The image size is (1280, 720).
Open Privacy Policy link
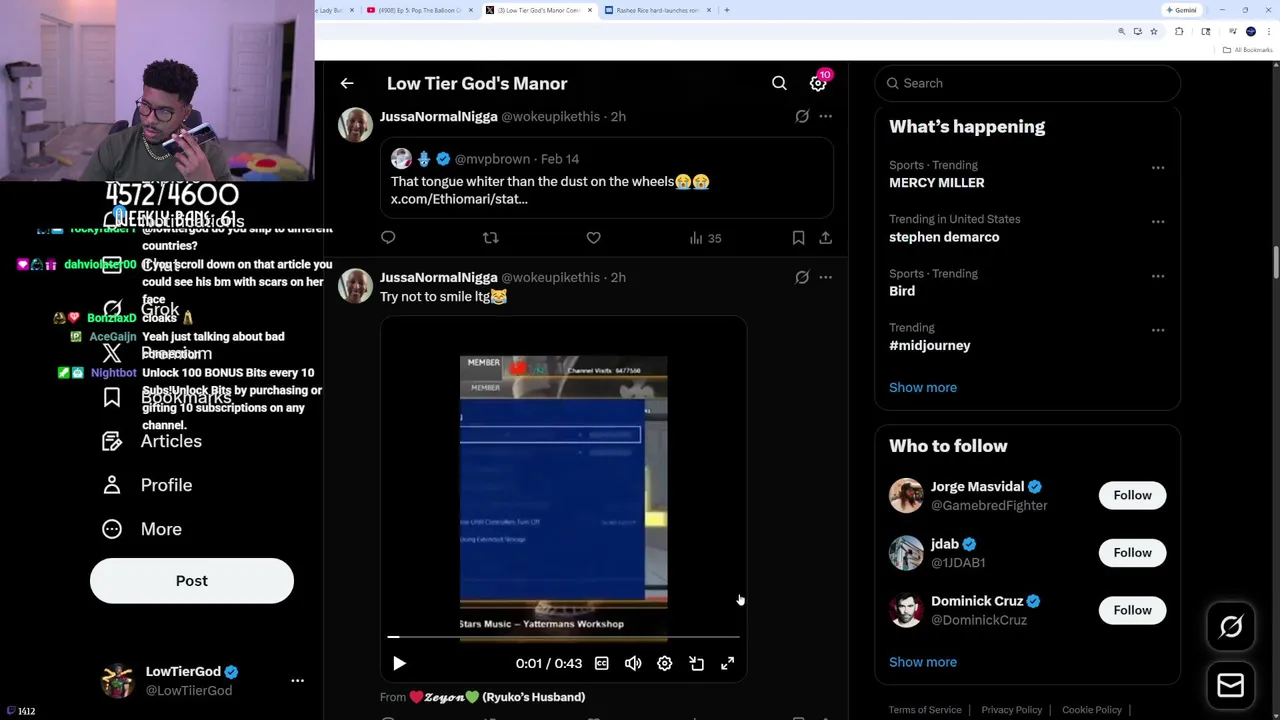click(x=1012, y=710)
